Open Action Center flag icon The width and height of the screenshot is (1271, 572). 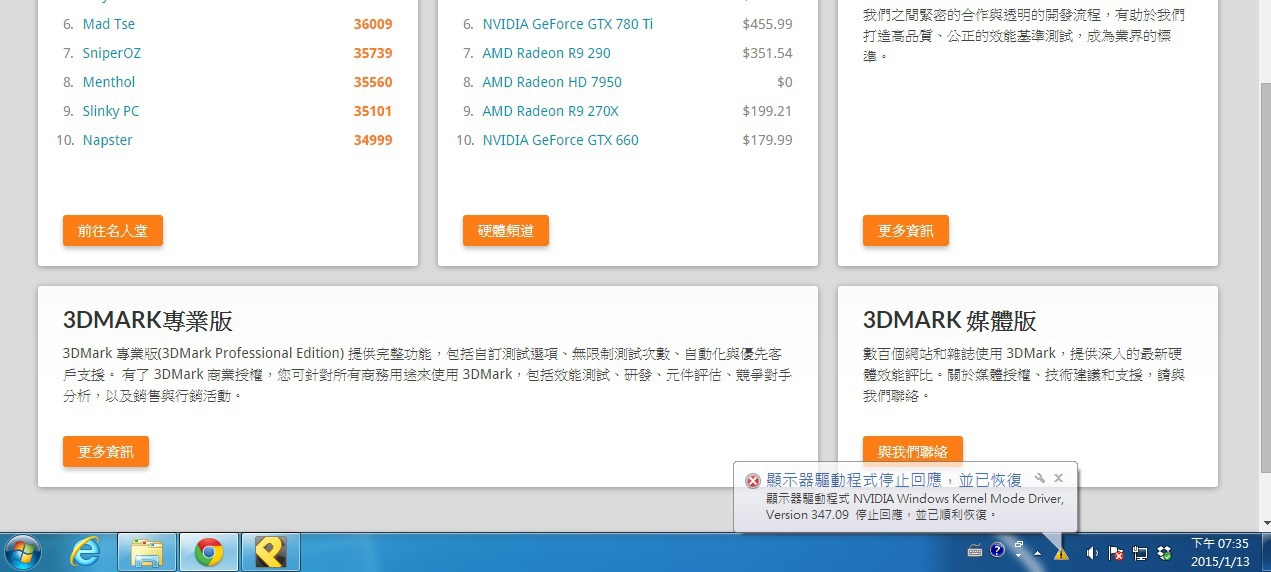1116,553
